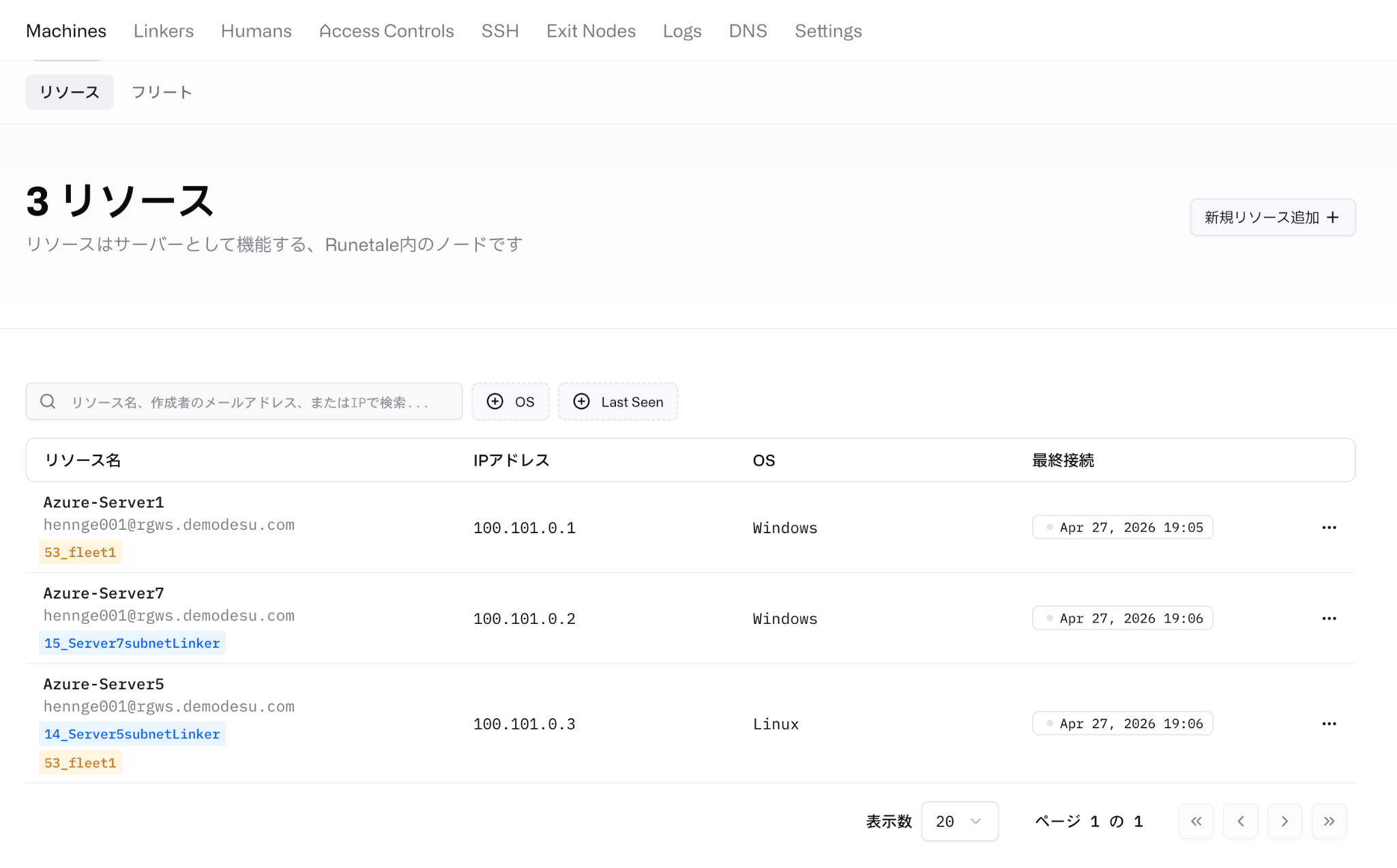The height and width of the screenshot is (868, 1397).
Task: Go to the last page
Action: click(1329, 822)
